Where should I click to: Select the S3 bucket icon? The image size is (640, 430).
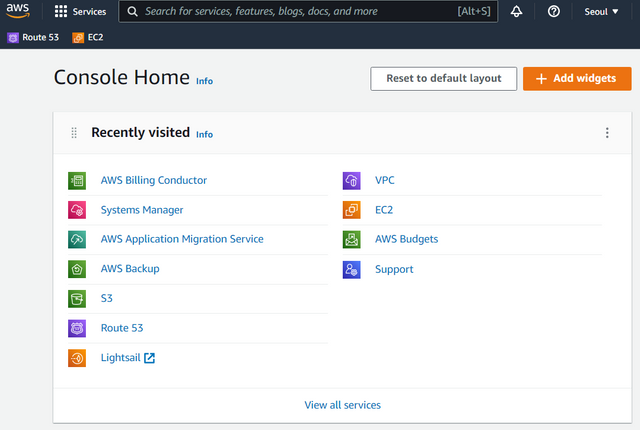[77, 299]
